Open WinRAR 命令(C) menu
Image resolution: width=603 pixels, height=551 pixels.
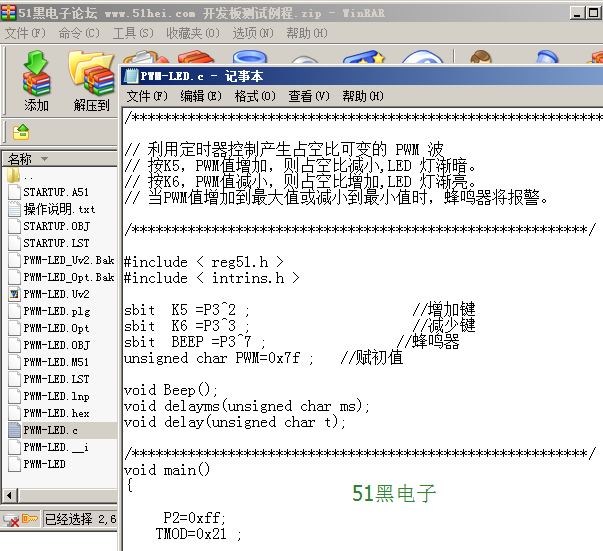[79, 33]
